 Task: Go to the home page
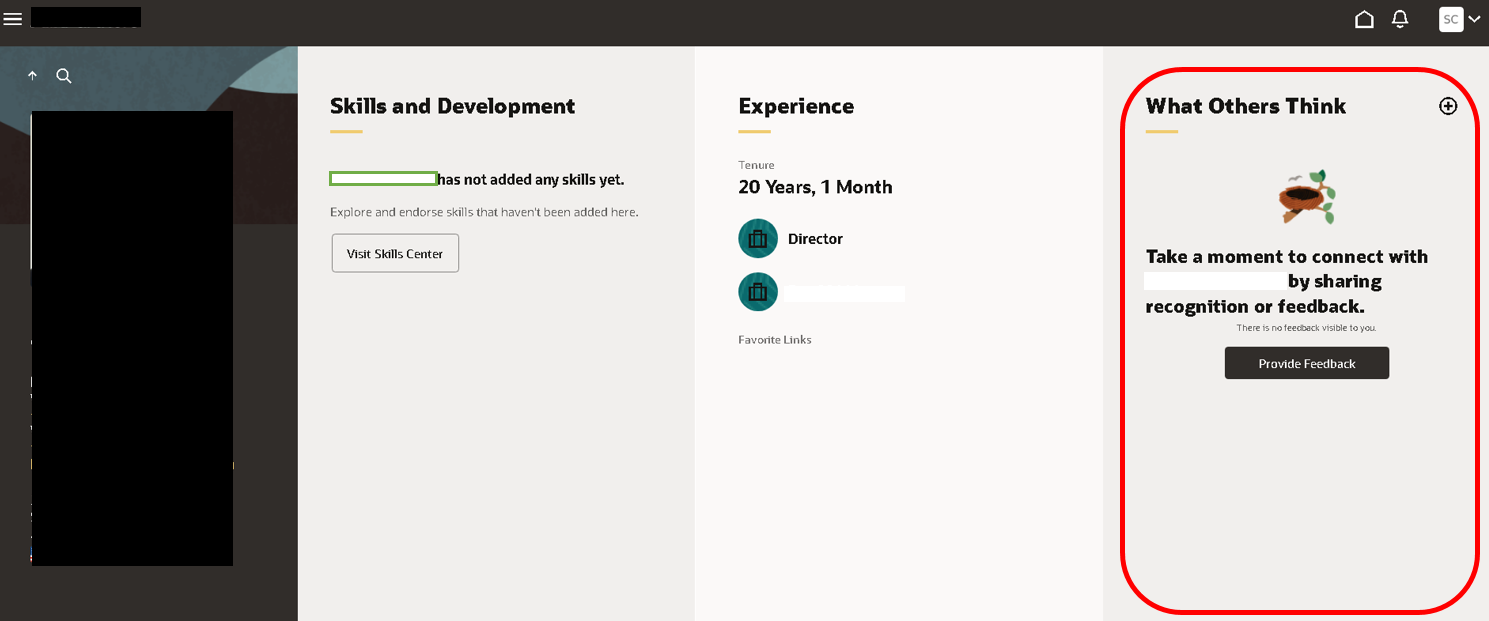pos(1364,18)
